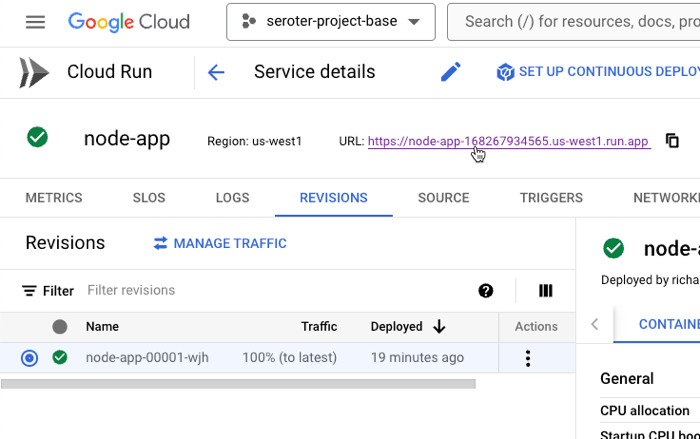This screenshot has height=439, width=700.
Task: Click Manage Traffic button
Action: pos(220,243)
